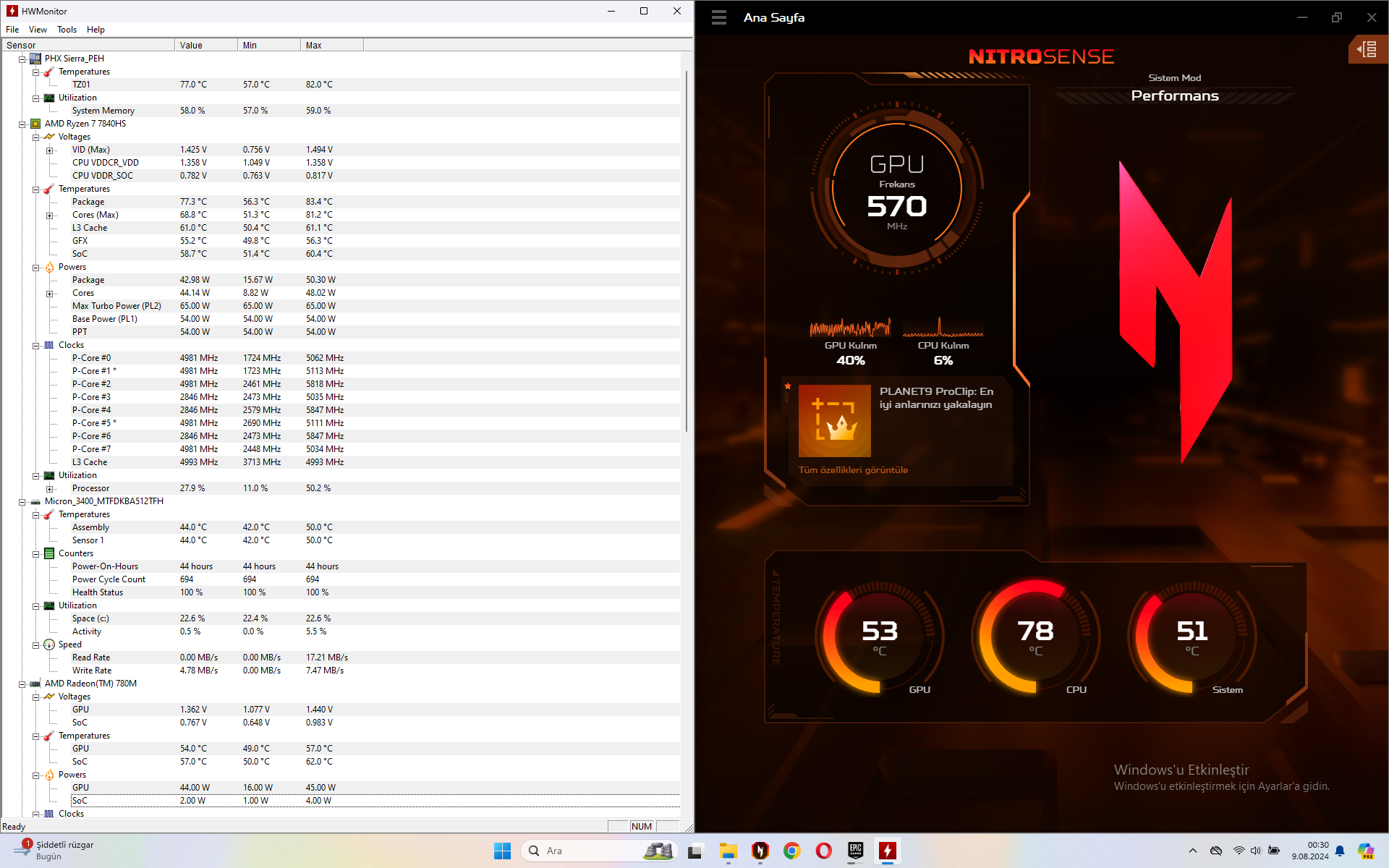The image size is (1389, 868).
Task: Select the Power Cycle Count row
Action: [x=341, y=579]
